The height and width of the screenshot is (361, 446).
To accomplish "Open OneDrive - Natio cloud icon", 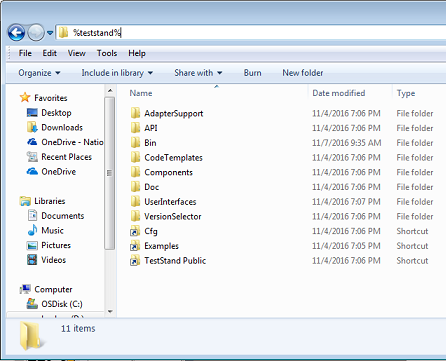I will click(32, 142).
